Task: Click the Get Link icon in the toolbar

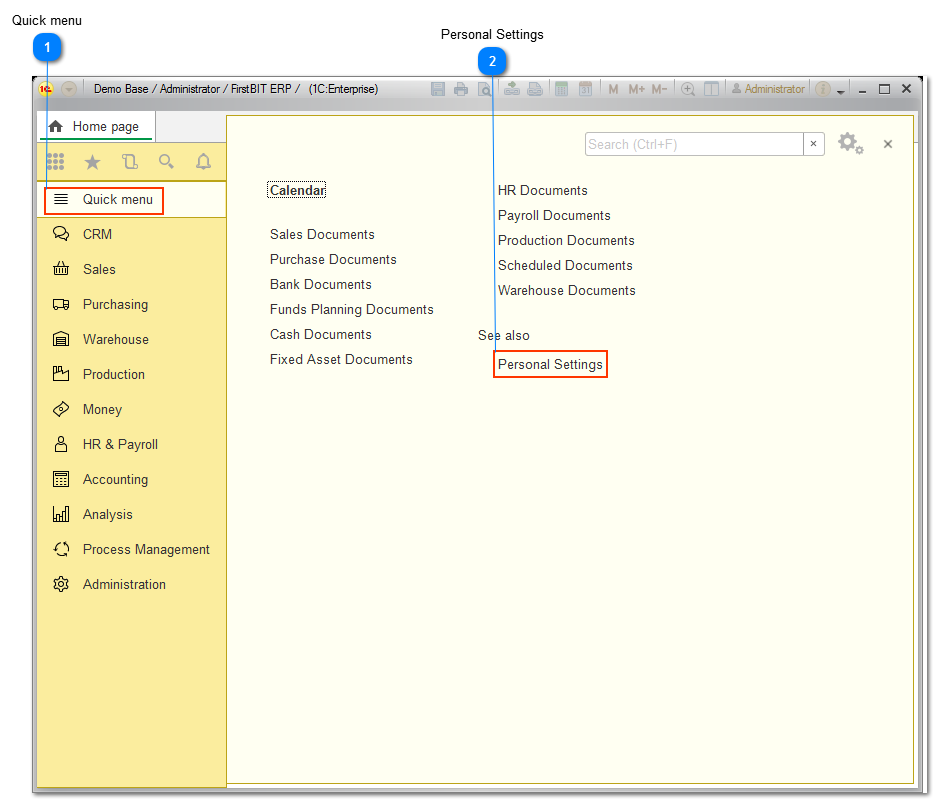Action: [512, 89]
